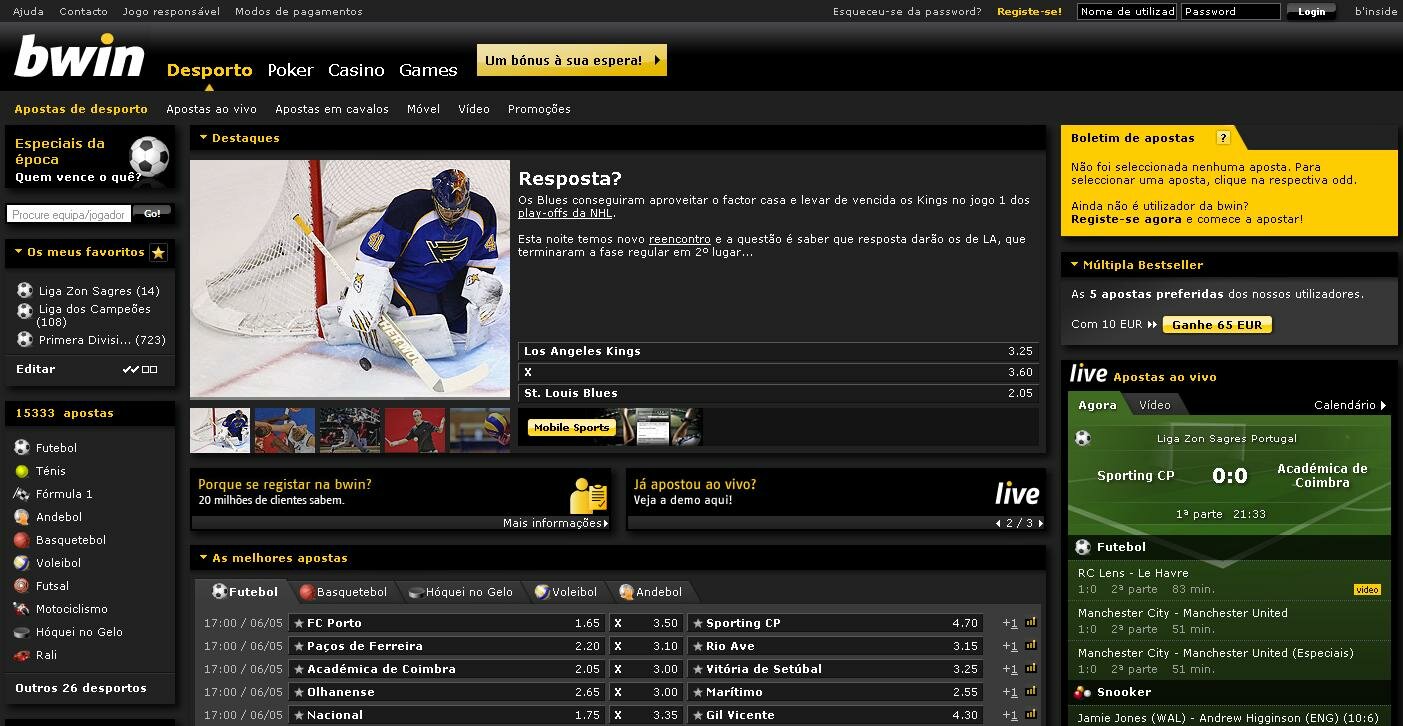Bet on Los Angeles Kings at 3.25
1403x726 pixels.
pos(778,351)
